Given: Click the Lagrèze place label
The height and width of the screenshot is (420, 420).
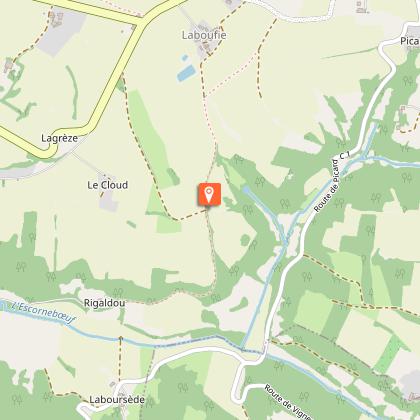Looking at the screenshot, I should tap(59, 138).
